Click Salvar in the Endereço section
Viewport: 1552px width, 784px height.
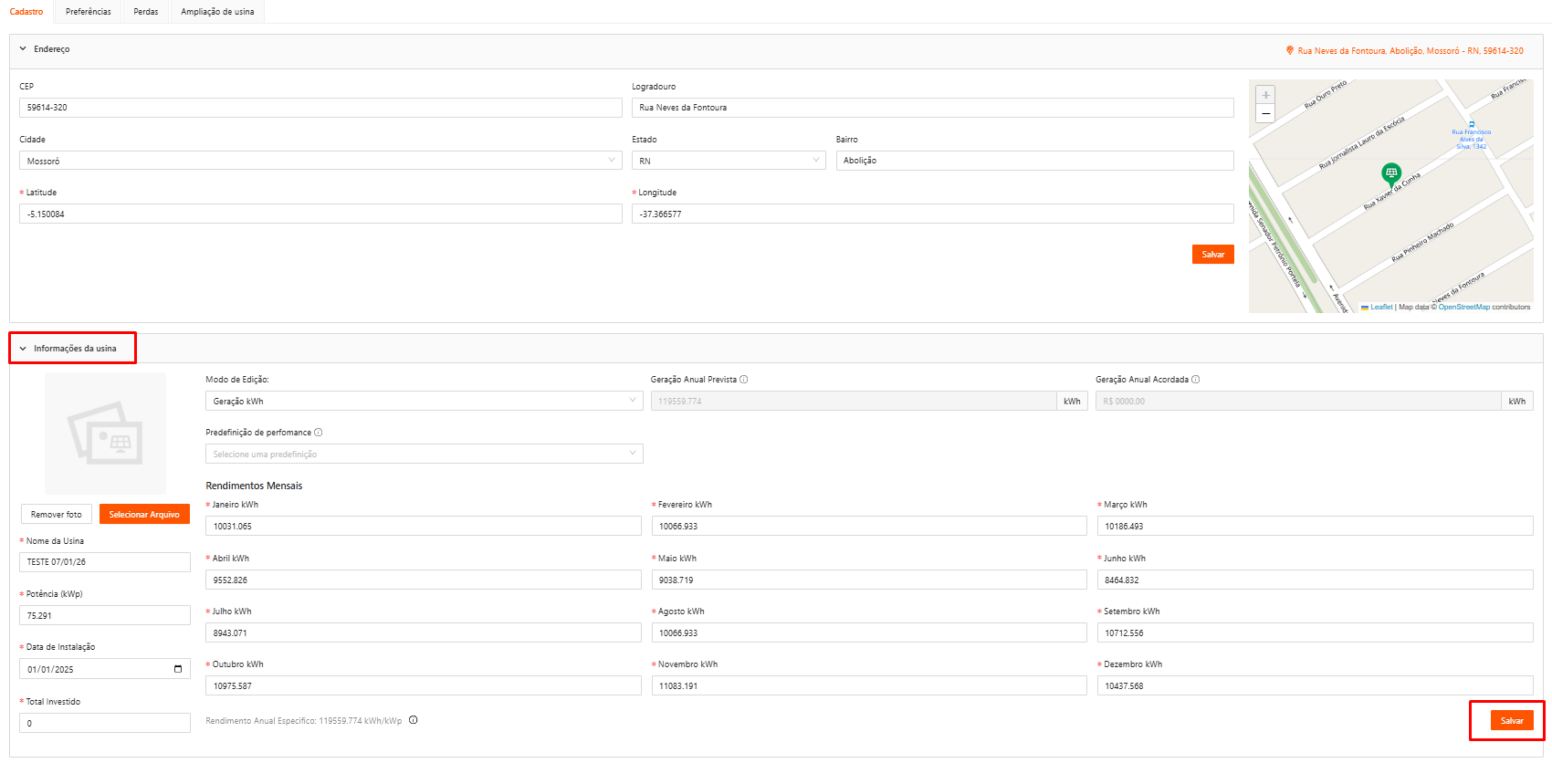click(x=1213, y=255)
